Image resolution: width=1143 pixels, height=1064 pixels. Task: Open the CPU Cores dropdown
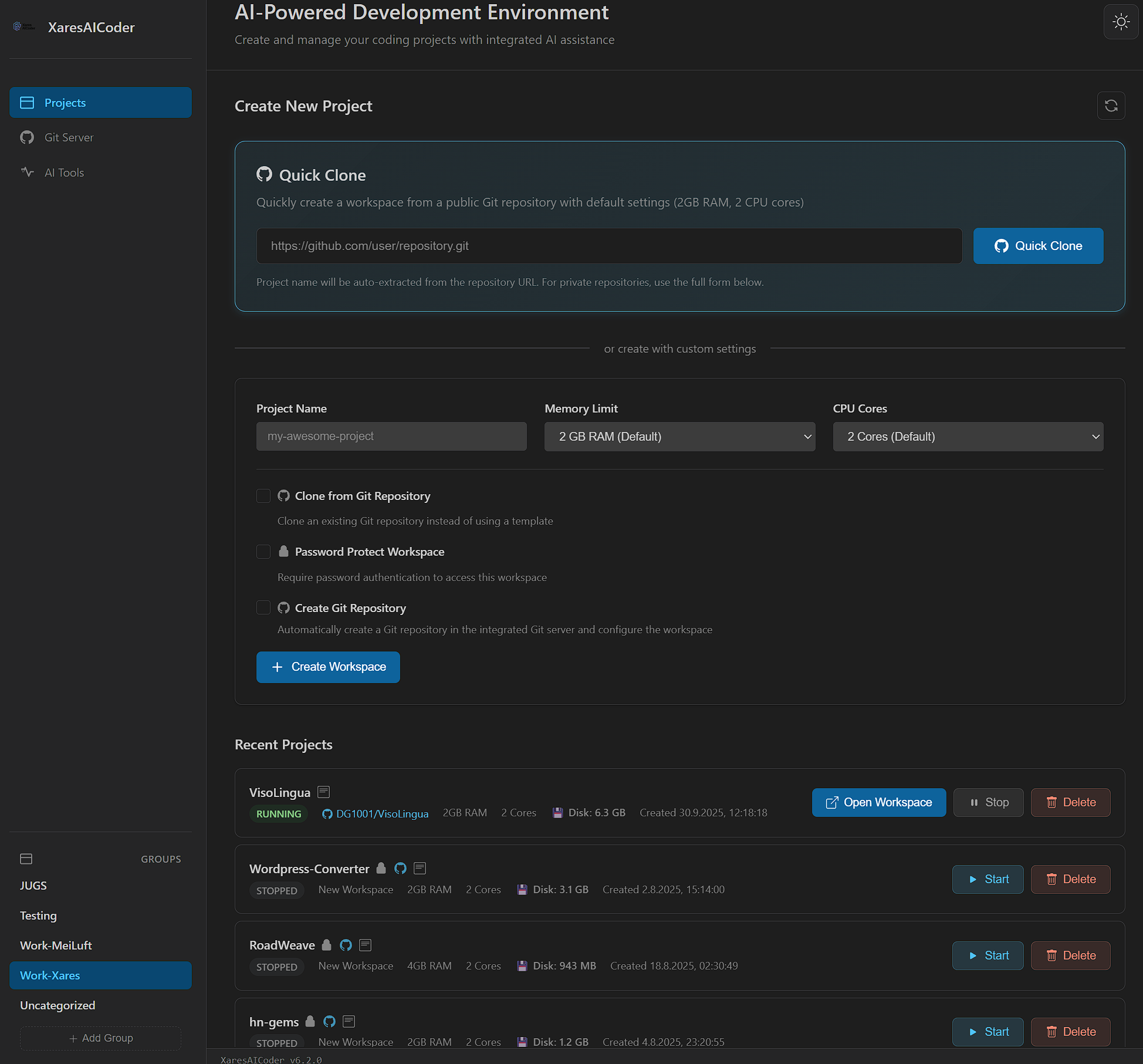click(967, 436)
